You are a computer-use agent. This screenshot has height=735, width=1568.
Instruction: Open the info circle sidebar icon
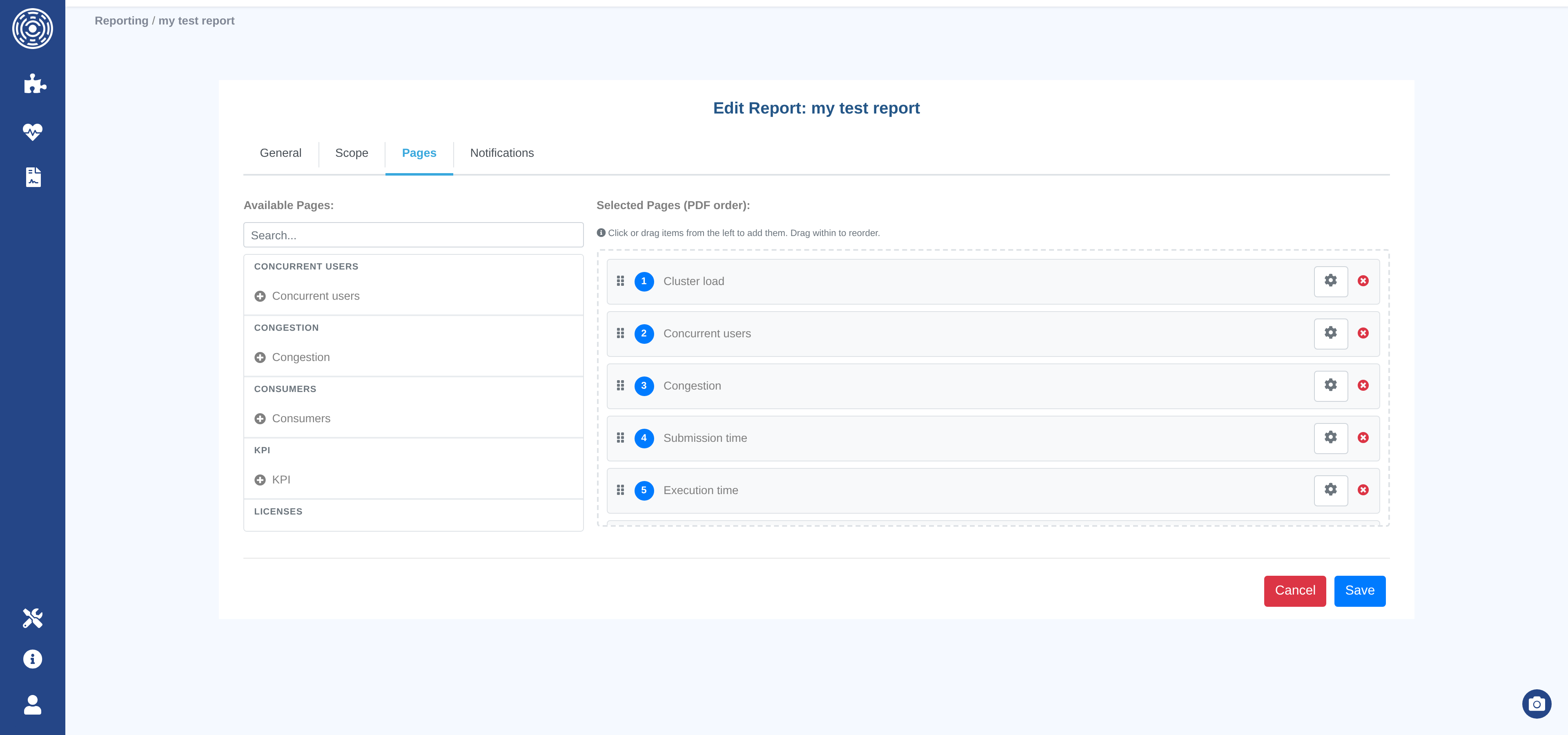coord(33,659)
